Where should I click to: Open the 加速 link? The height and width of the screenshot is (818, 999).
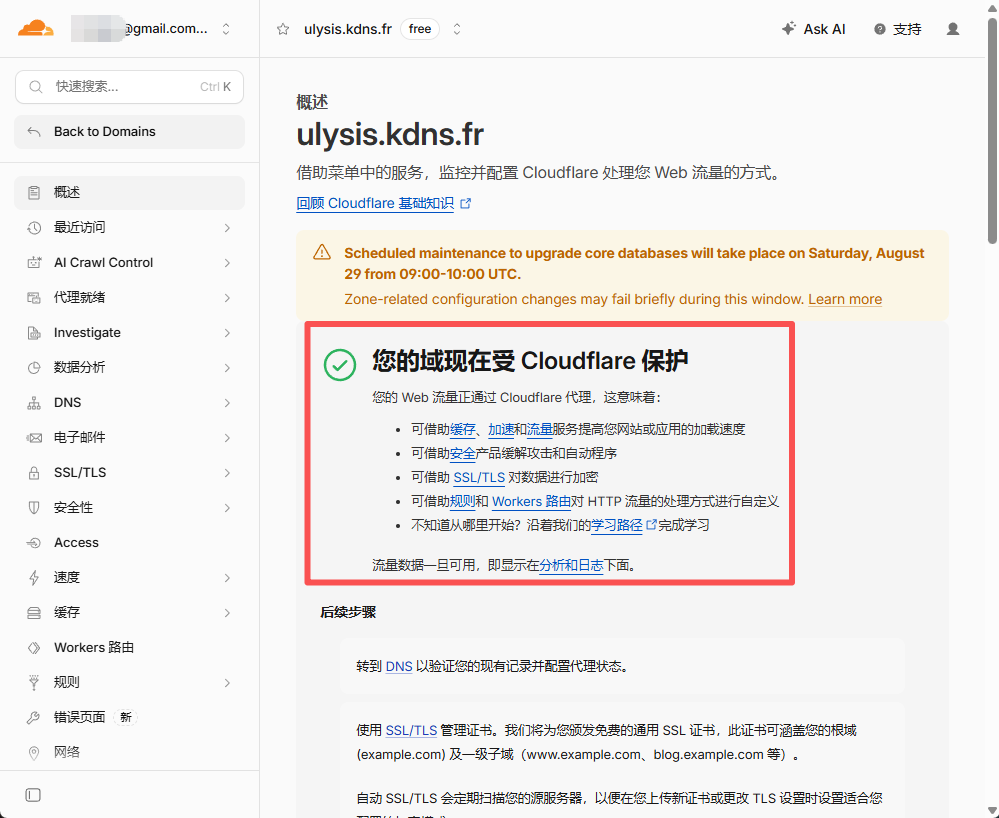click(x=501, y=429)
